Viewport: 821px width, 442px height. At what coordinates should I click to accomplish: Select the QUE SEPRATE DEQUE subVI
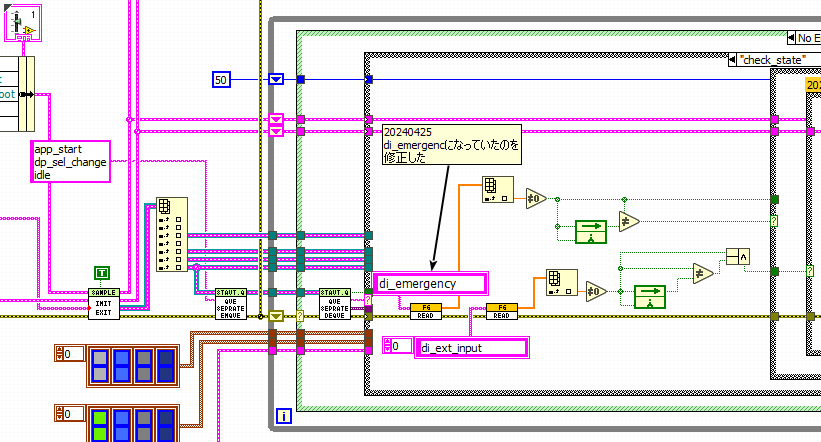[x=335, y=304]
